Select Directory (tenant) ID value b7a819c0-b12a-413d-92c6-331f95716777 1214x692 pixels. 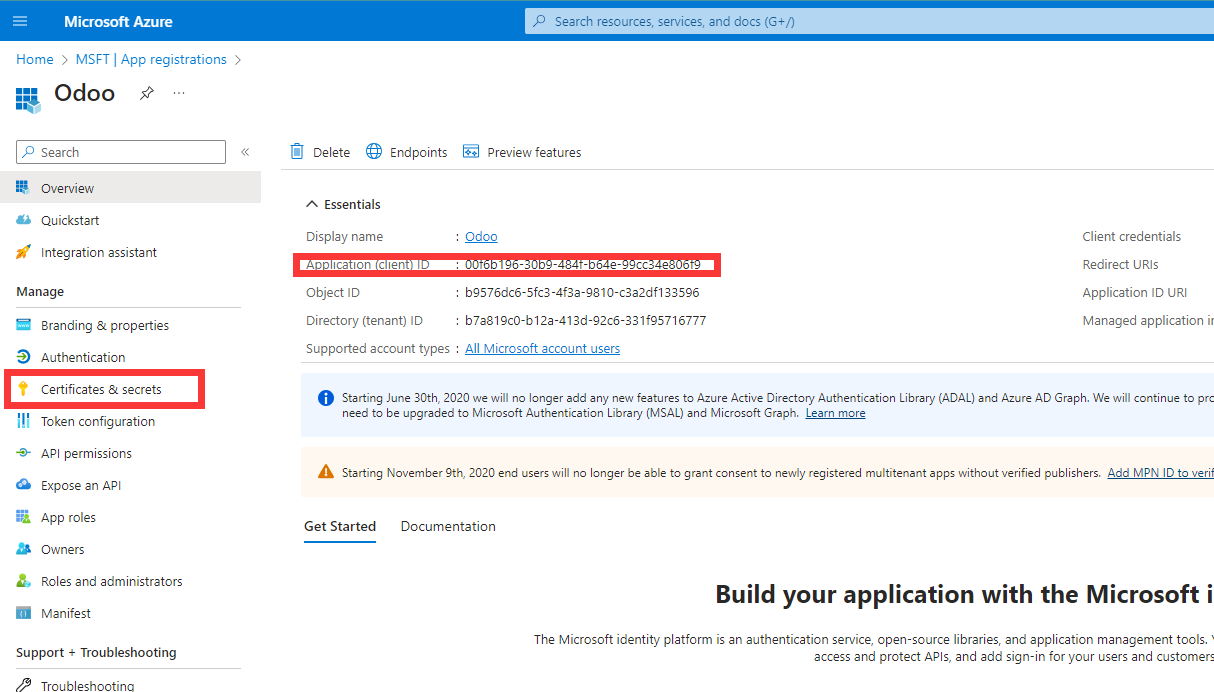tap(586, 321)
